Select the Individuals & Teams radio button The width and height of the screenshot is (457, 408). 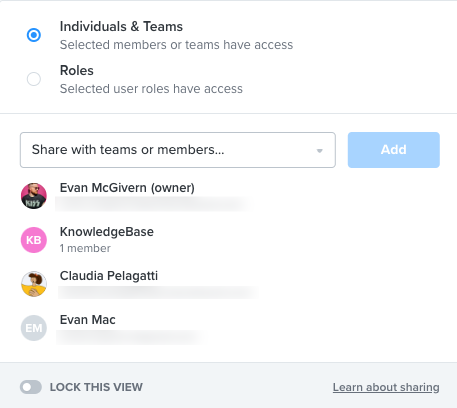[x=34, y=35]
